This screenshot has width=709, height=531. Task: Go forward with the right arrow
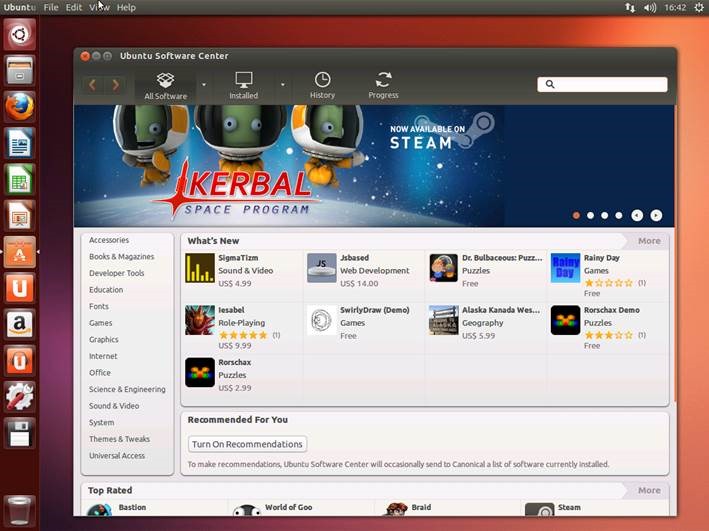click(115, 85)
